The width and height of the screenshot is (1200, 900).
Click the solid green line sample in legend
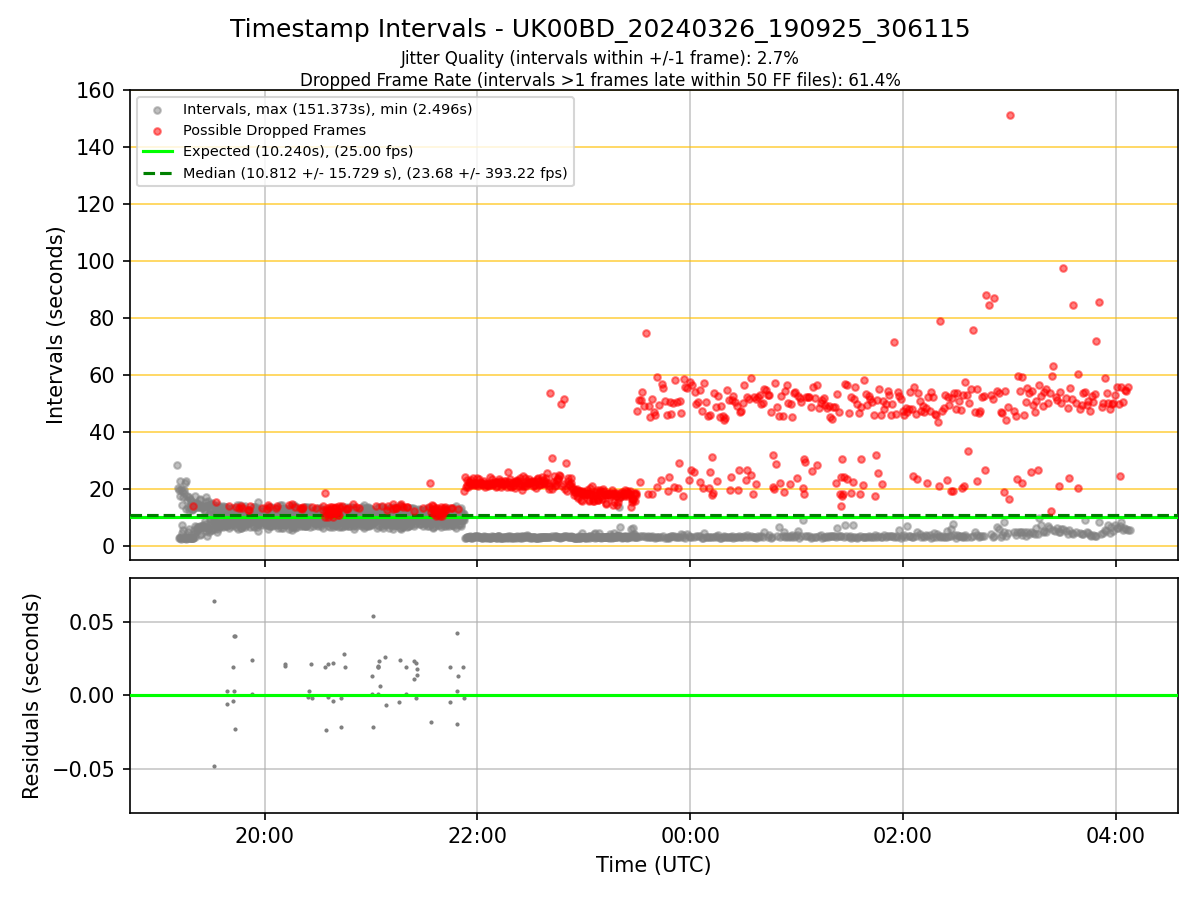[157, 152]
